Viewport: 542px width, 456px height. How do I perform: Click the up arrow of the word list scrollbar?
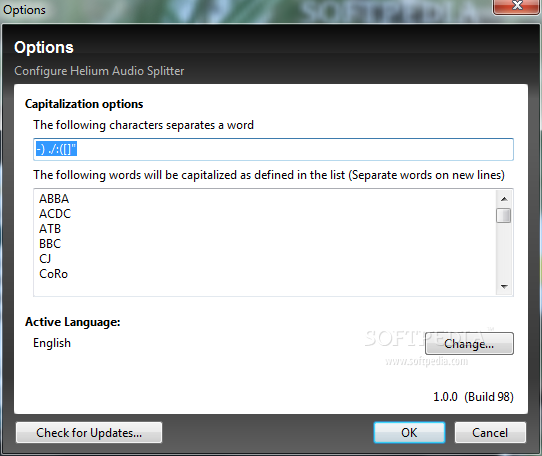504,199
